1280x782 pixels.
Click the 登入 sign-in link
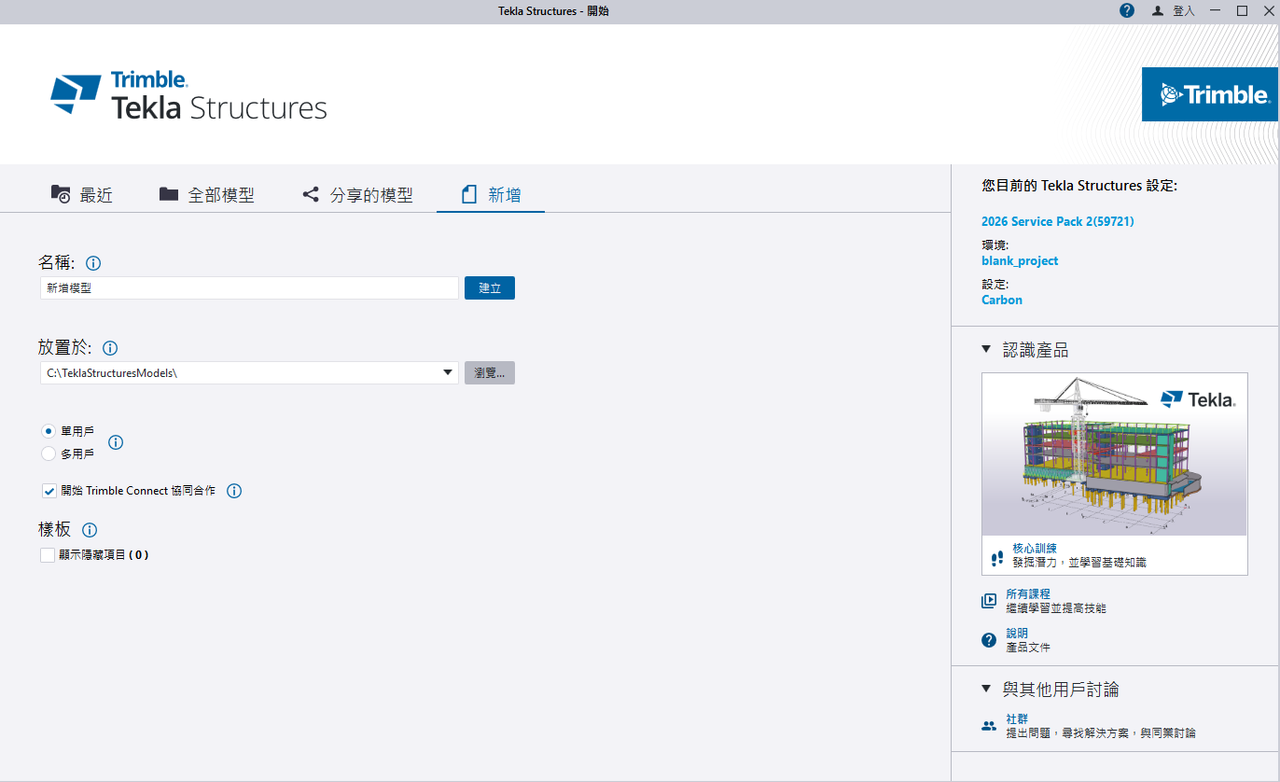[1184, 11]
